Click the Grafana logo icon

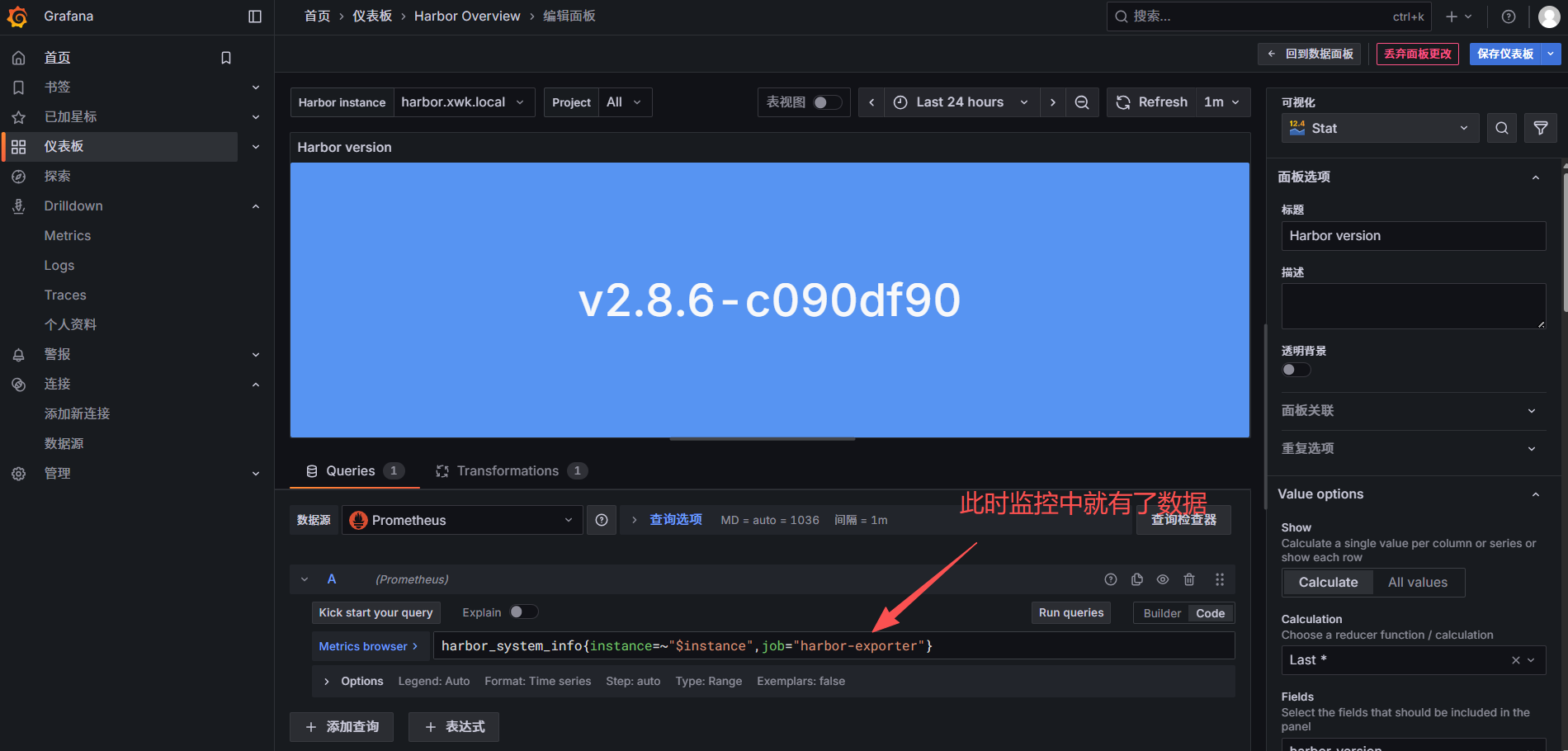tap(17, 17)
